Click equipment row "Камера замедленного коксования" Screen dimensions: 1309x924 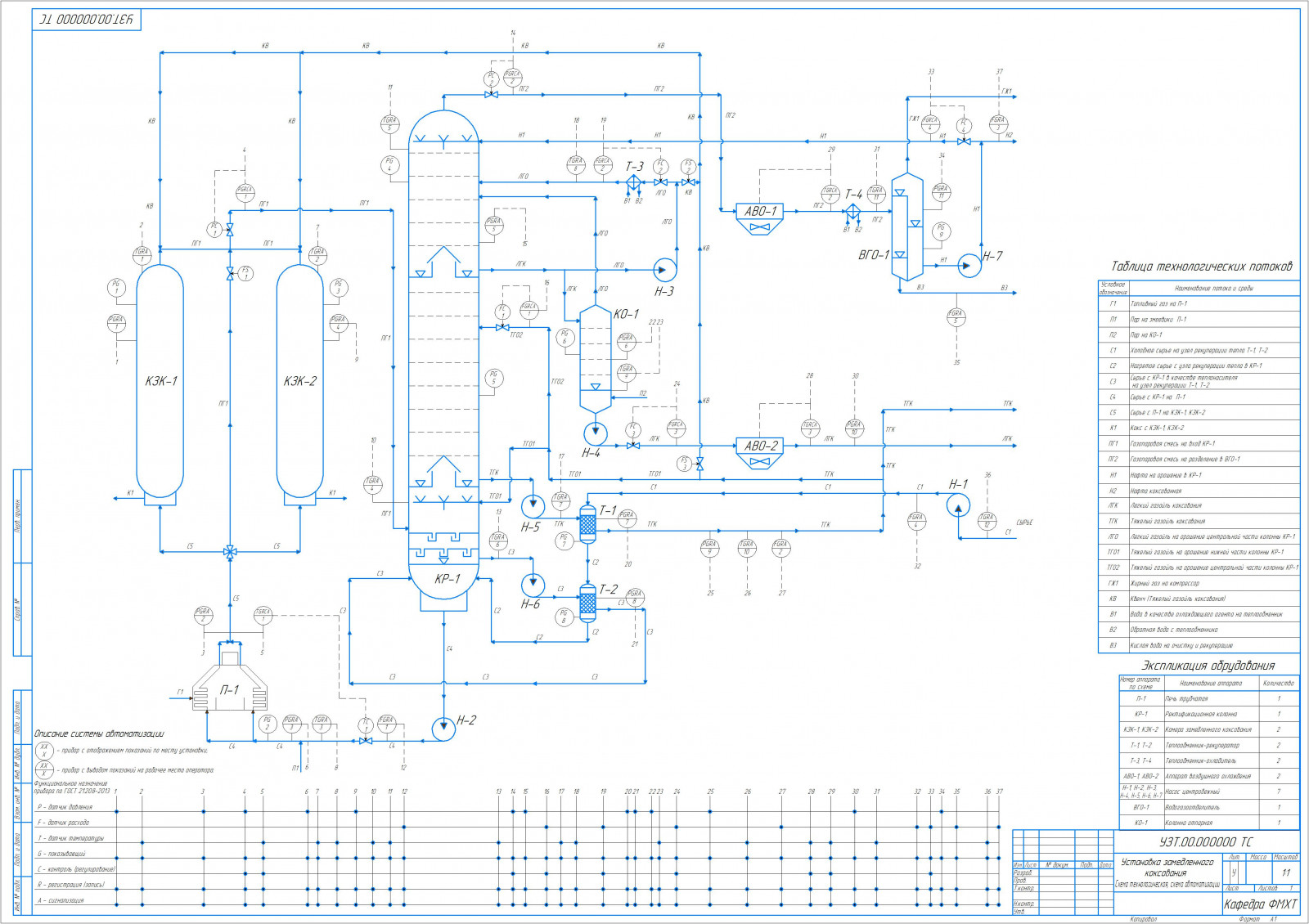(1208, 729)
